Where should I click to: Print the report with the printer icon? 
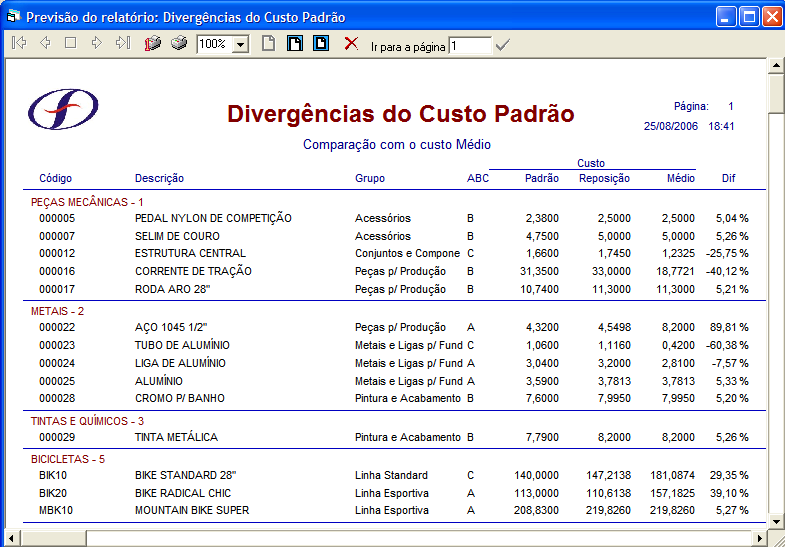tap(179, 43)
